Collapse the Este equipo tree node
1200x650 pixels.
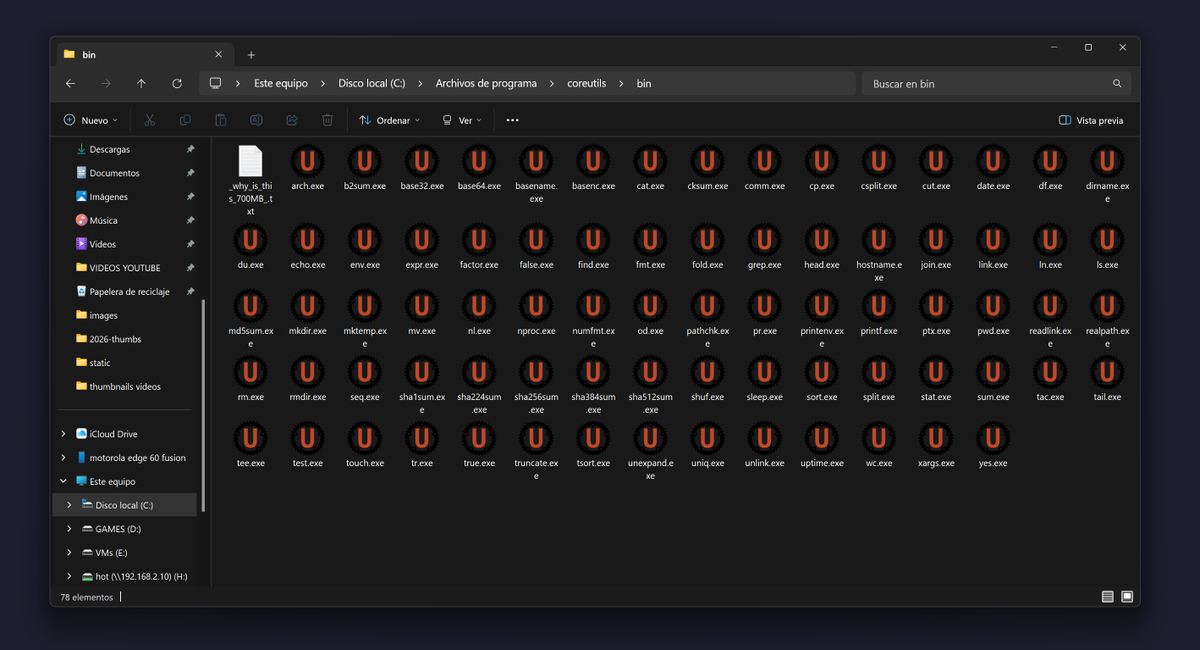[64, 481]
